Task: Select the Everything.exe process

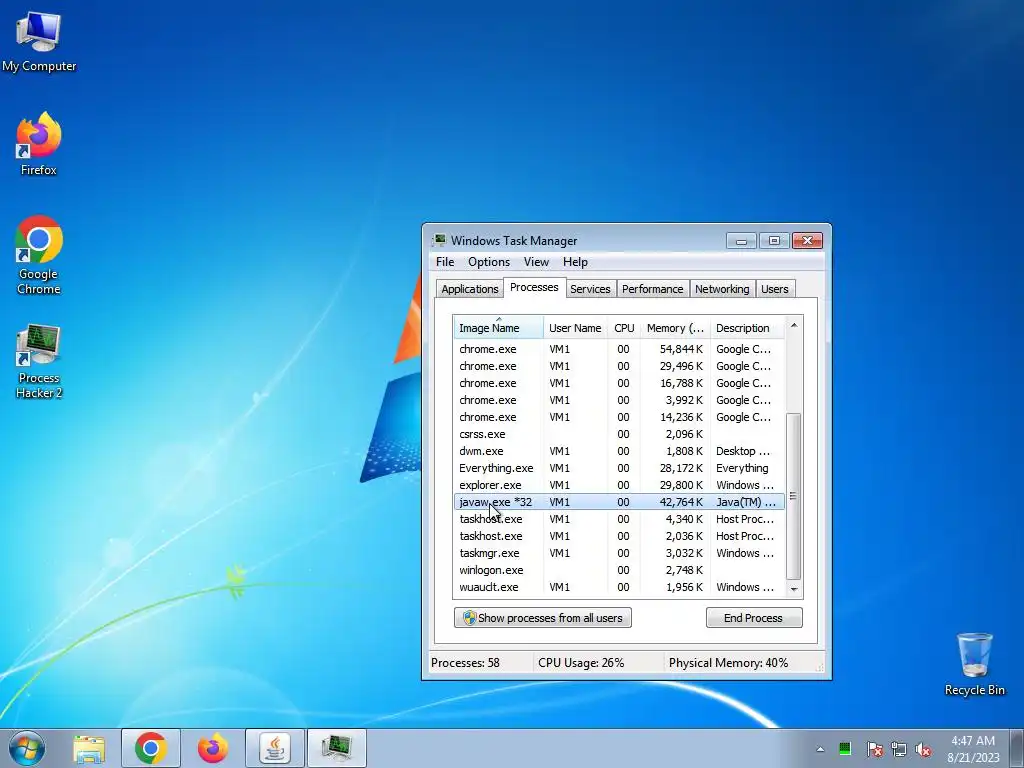Action: point(619,468)
